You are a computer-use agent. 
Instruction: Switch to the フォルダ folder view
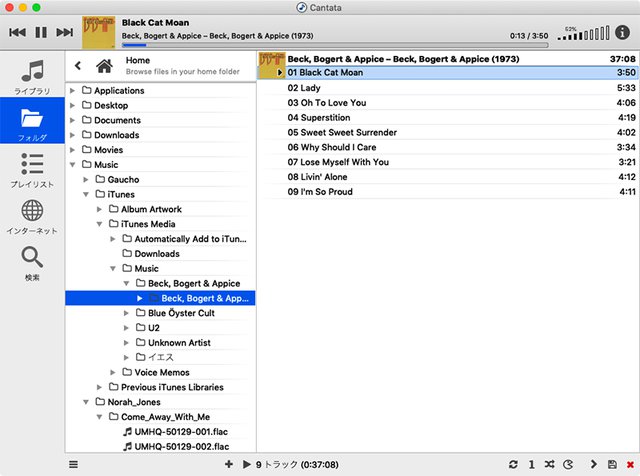click(32, 120)
